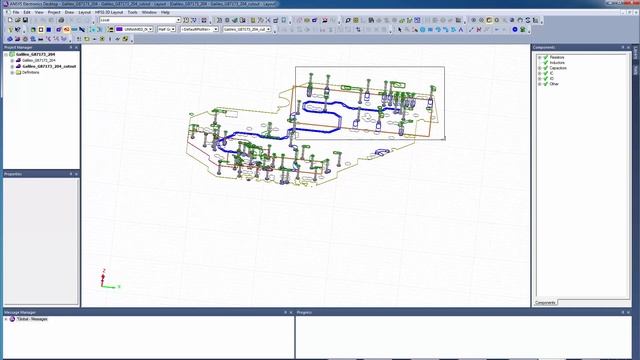Image resolution: width=640 pixels, height=360 pixels.
Task: Toggle the IO checkmark in Components
Action: click(x=546, y=78)
